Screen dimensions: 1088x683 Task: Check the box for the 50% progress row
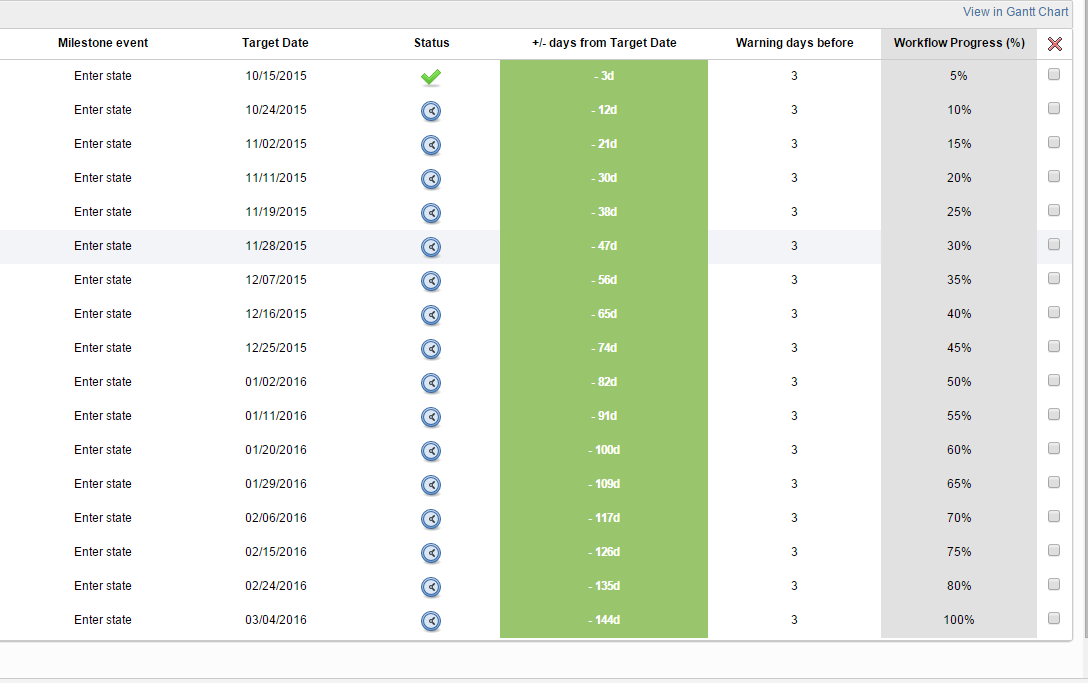(x=1053, y=380)
